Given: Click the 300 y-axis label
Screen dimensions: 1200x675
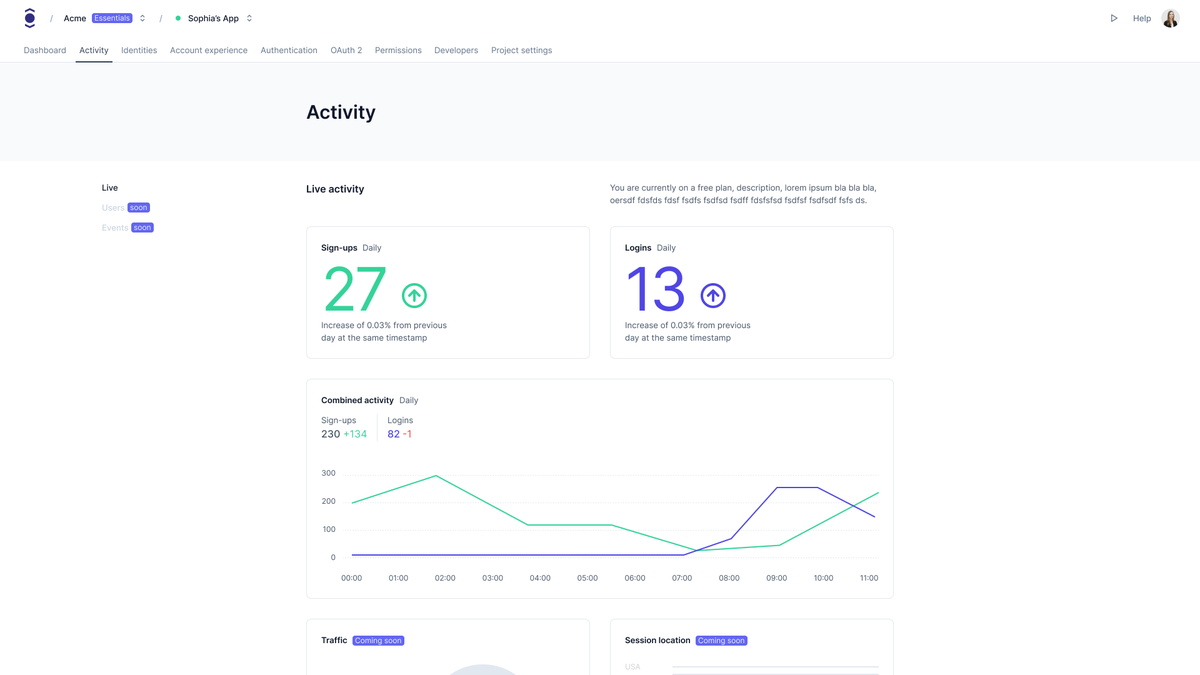Looking at the screenshot, I should (329, 473).
